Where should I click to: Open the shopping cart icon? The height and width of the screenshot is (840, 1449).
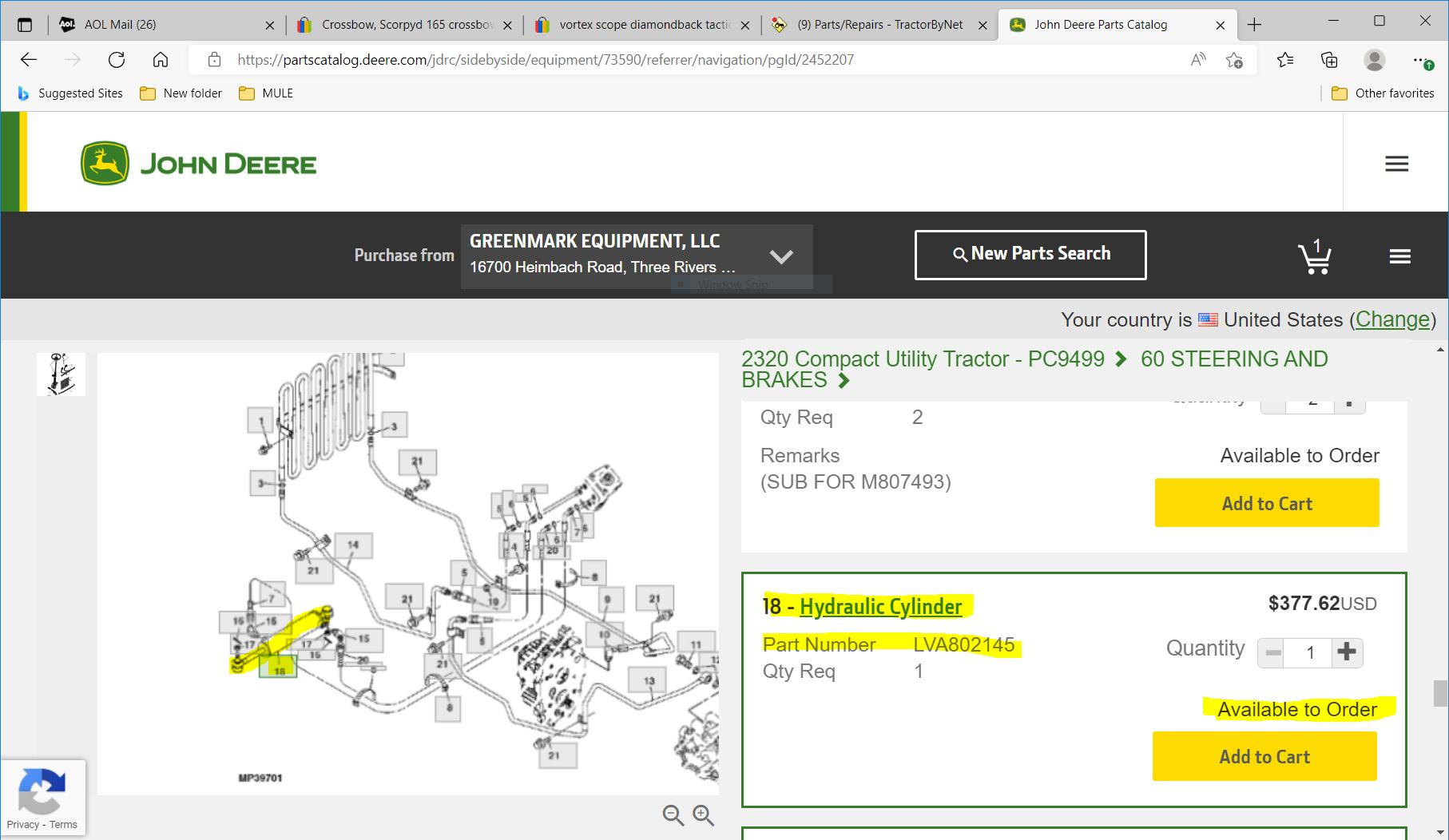click(1314, 257)
